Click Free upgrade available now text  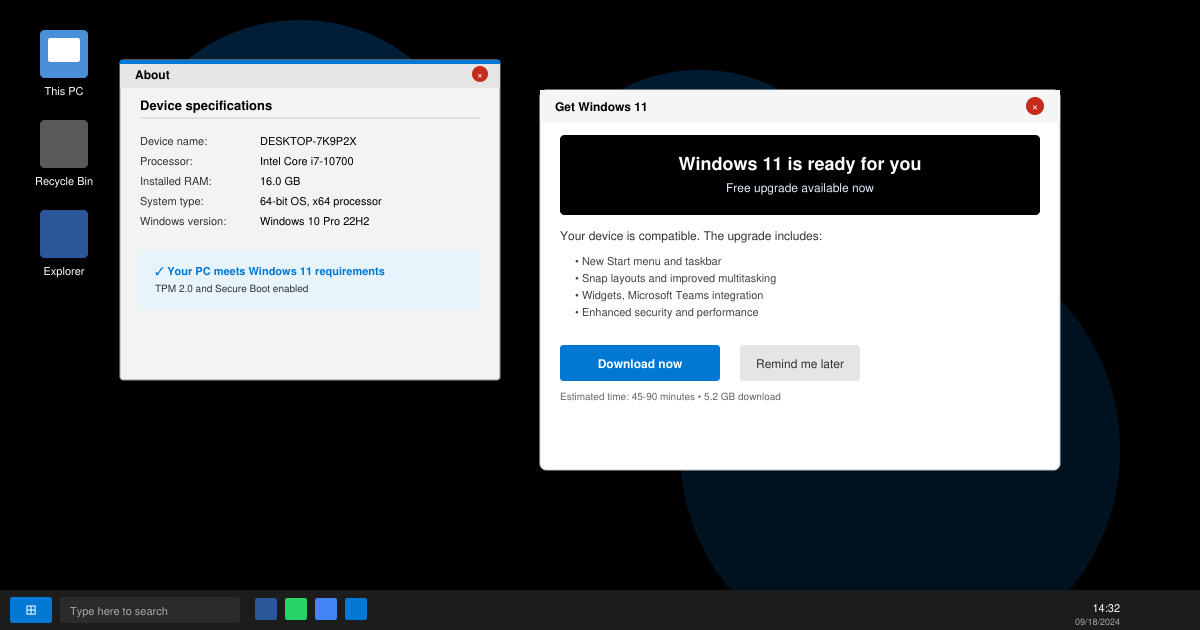click(x=800, y=188)
